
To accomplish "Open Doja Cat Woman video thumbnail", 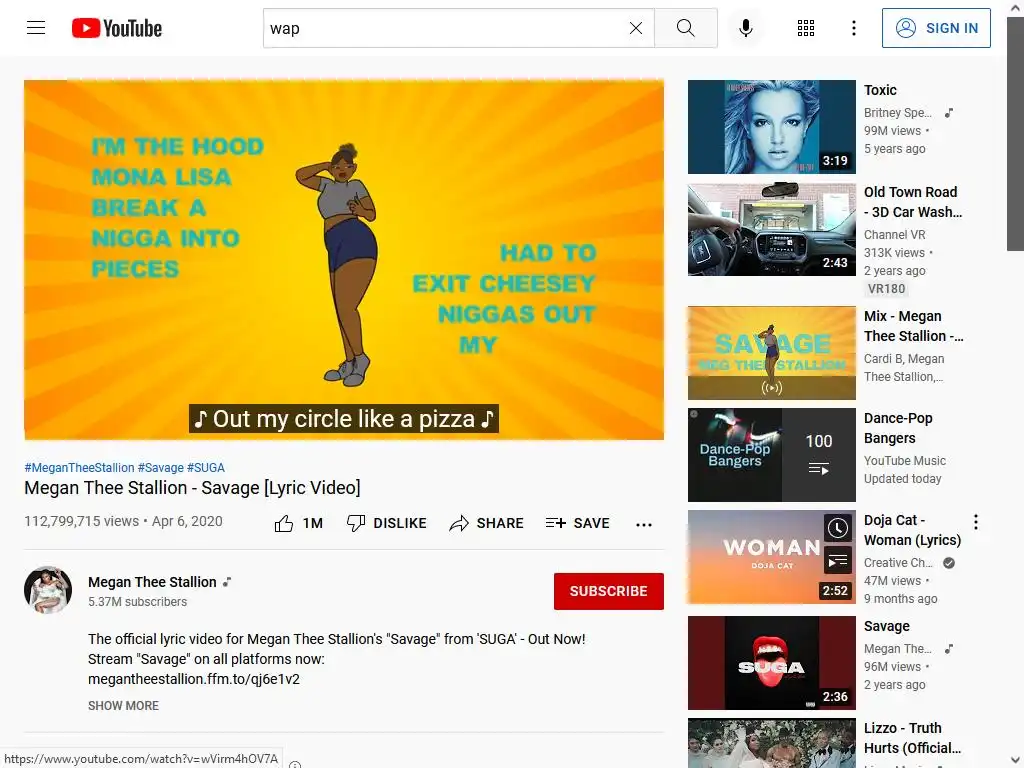I will [x=772, y=557].
